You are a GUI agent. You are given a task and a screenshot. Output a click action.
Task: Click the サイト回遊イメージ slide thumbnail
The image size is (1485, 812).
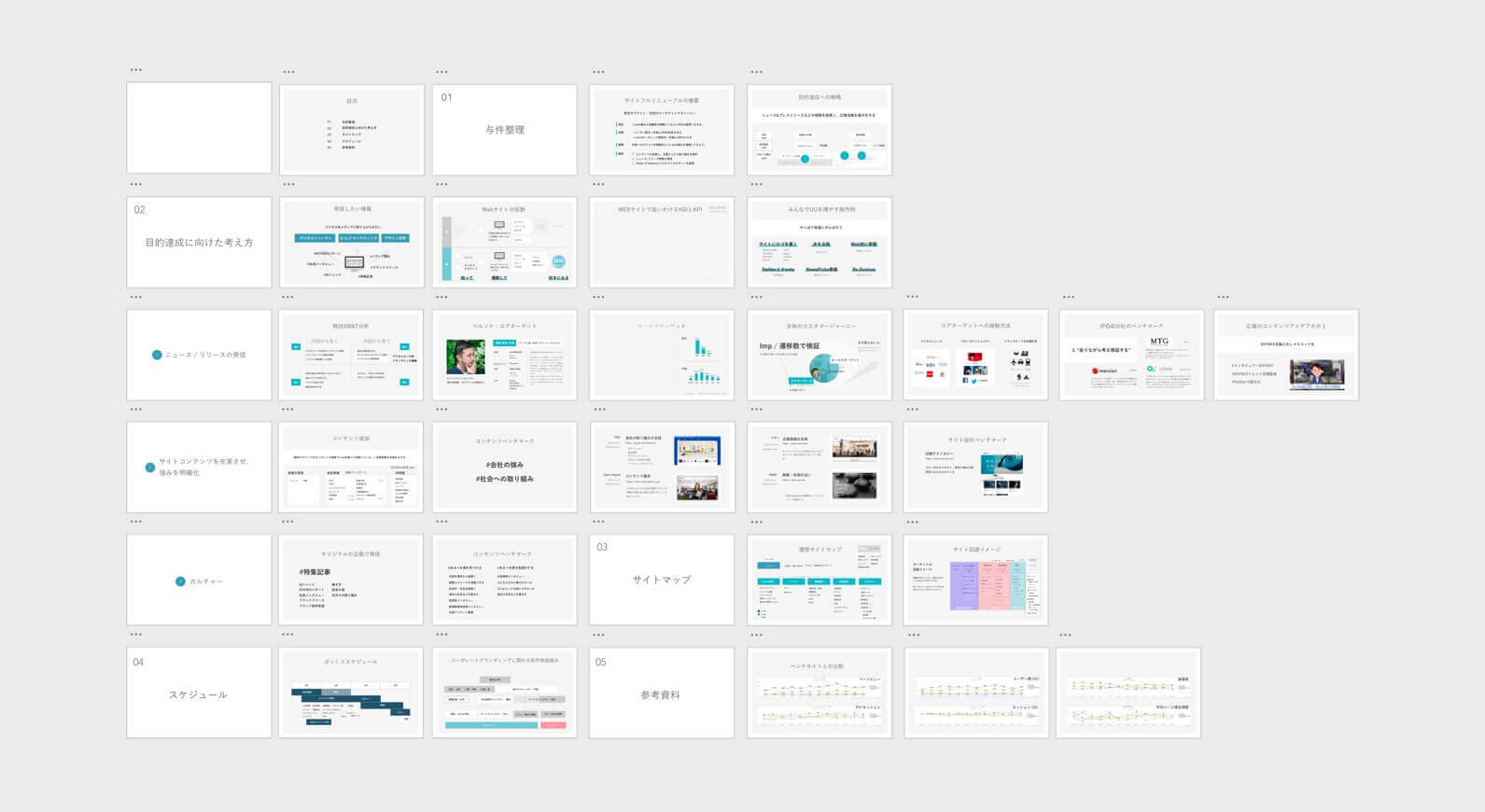pyautogui.click(x=975, y=580)
